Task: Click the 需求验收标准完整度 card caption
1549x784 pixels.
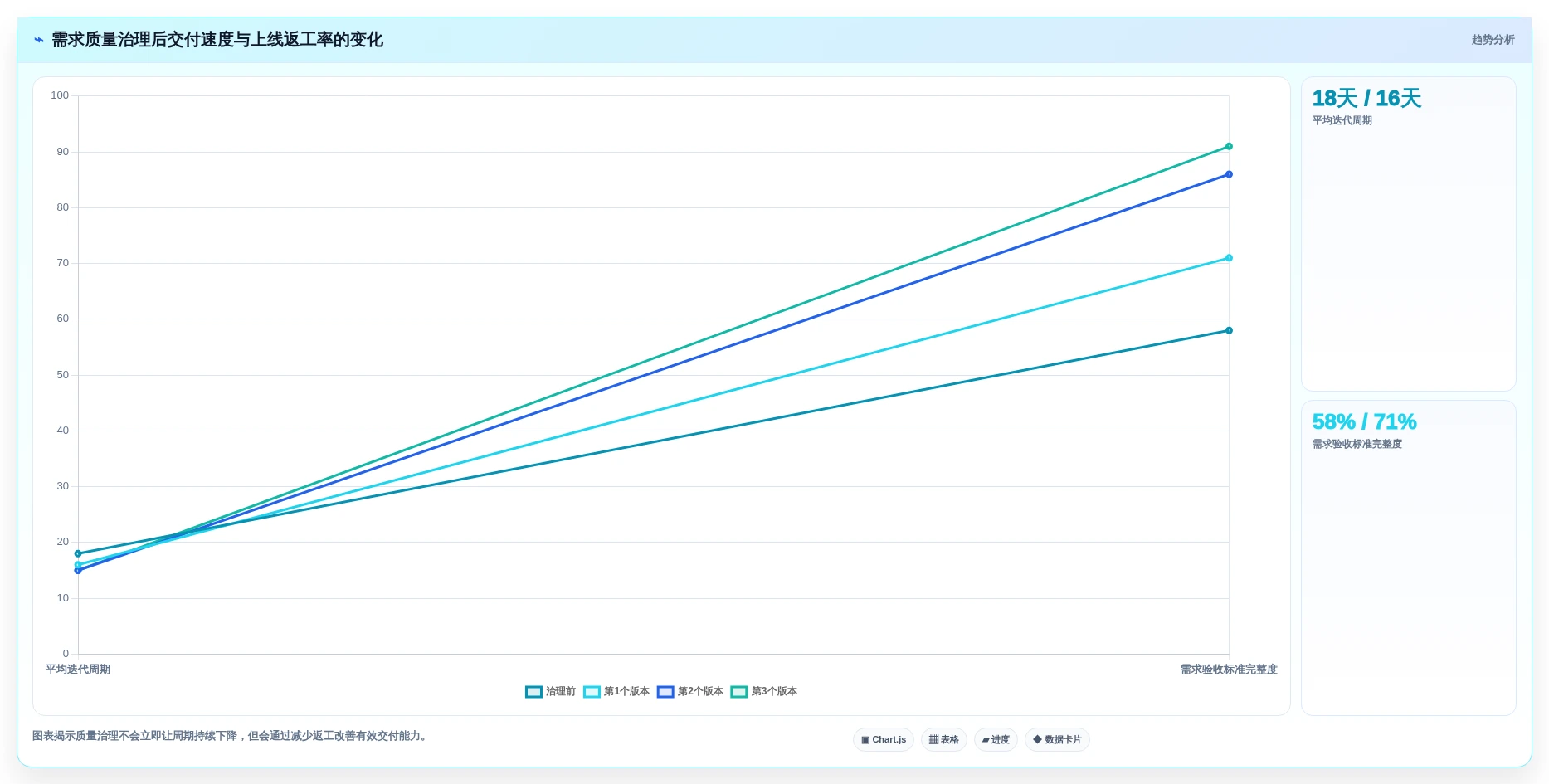Action: pyautogui.click(x=1357, y=444)
